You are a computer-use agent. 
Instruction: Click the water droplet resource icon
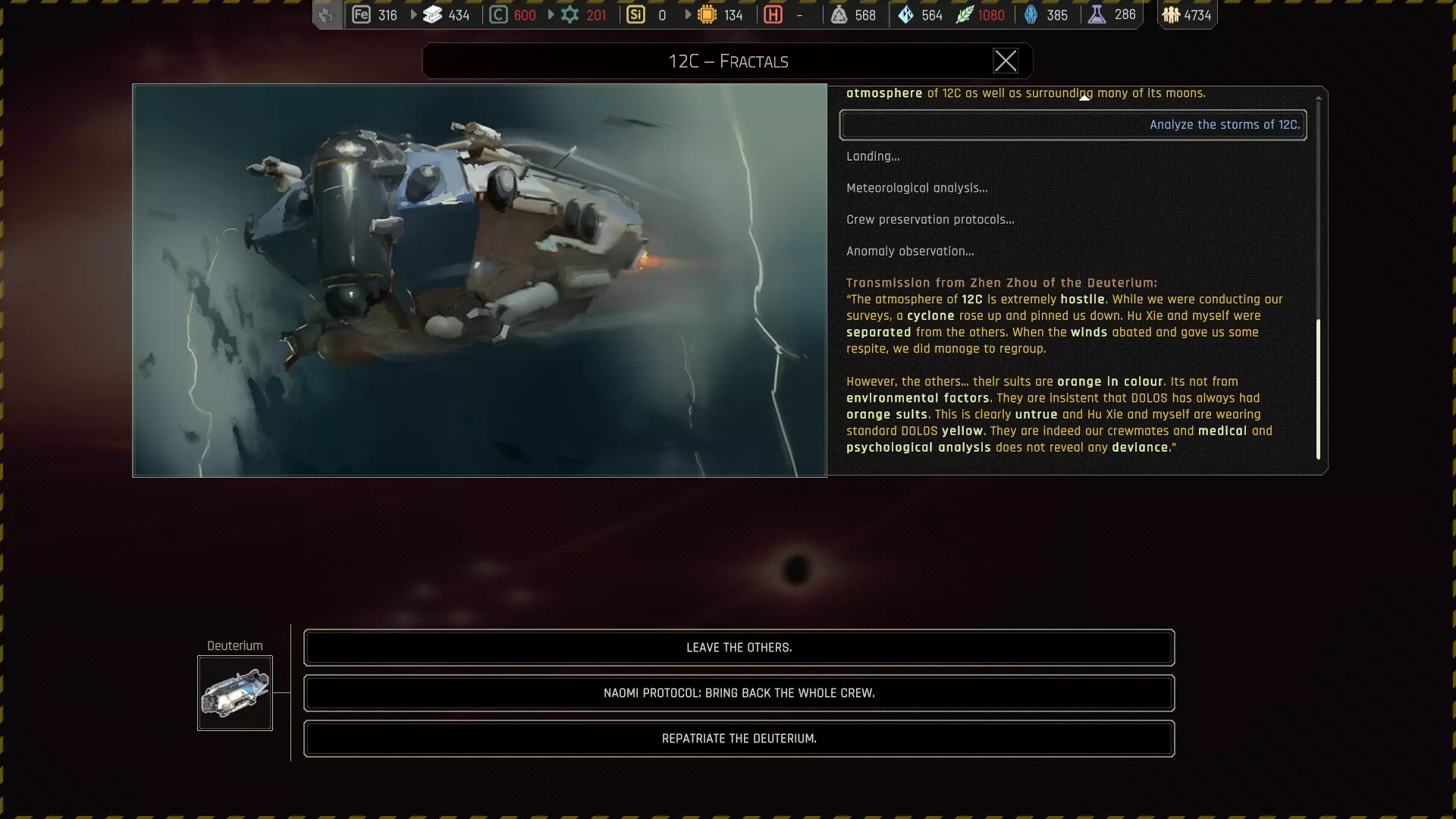tap(905, 14)
